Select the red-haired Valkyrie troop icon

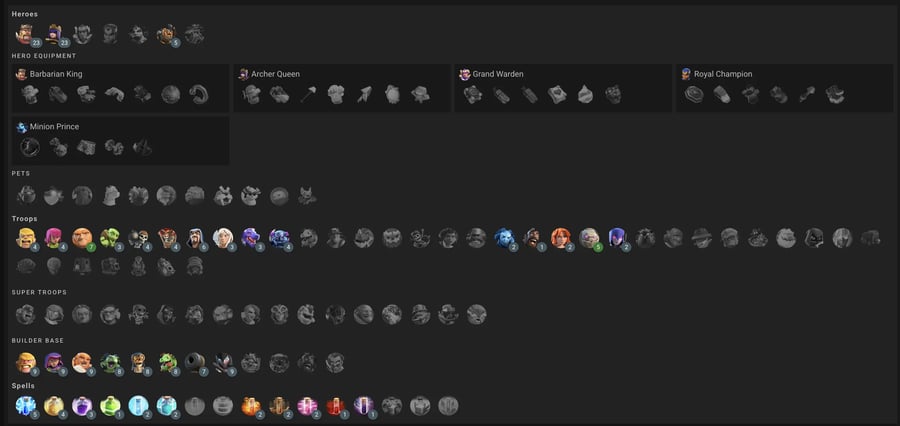(x=561, y=238)
